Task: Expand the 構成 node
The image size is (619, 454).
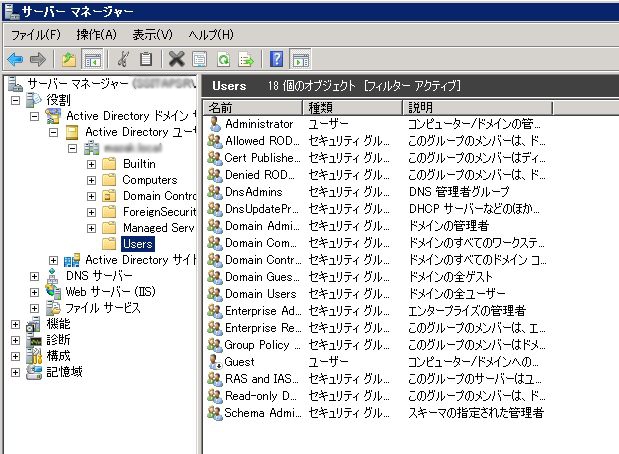Action: point(15,356)
